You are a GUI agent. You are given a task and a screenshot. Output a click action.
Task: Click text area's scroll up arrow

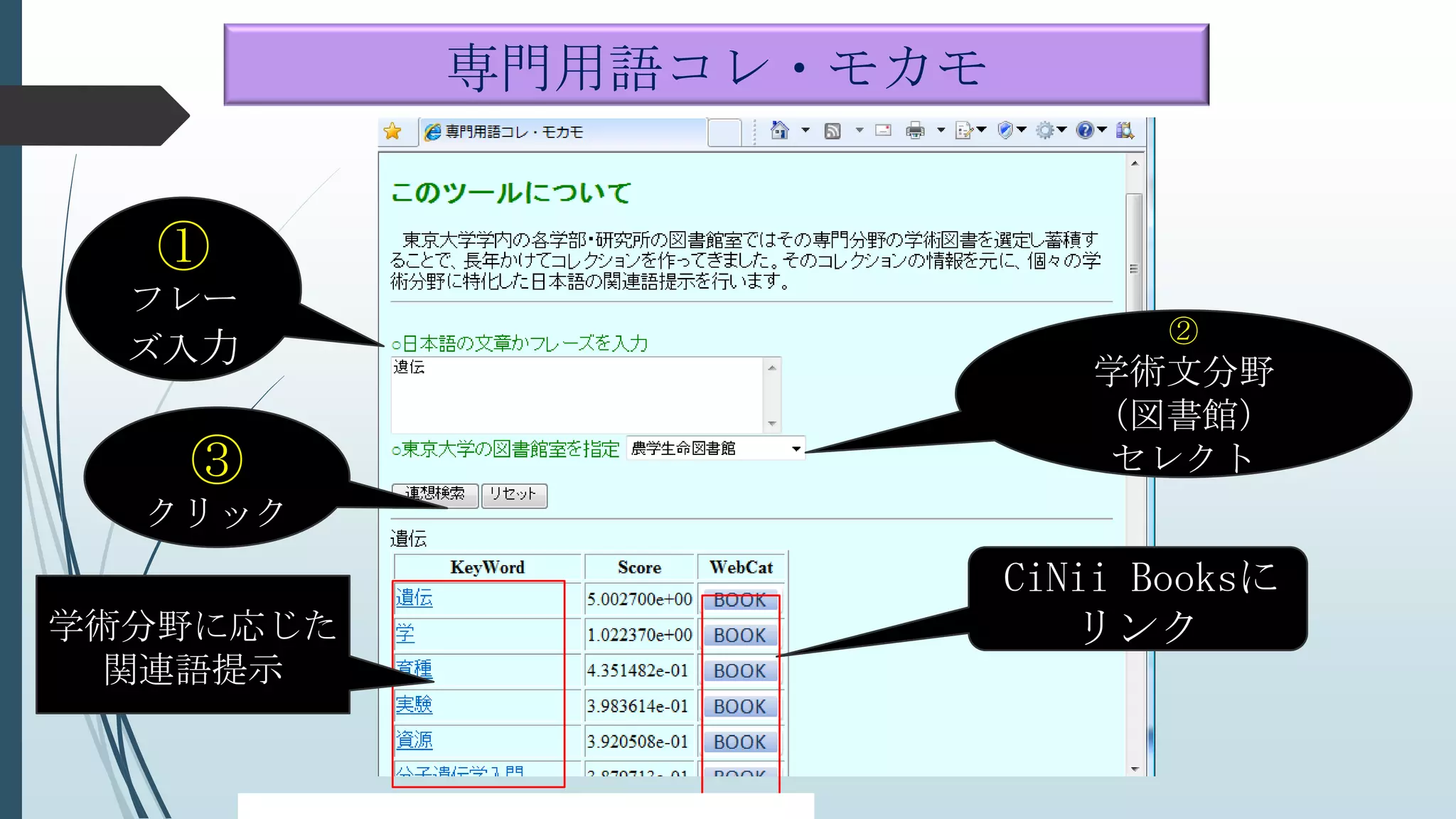(772, 368)
